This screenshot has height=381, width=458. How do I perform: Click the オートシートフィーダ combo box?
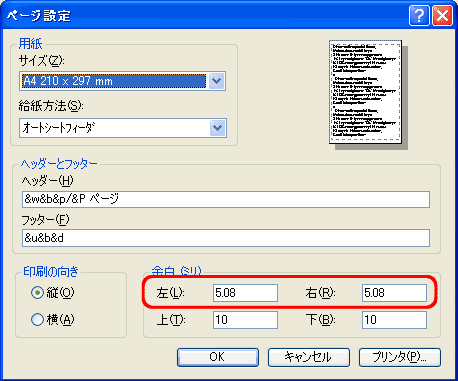point(123,128)
